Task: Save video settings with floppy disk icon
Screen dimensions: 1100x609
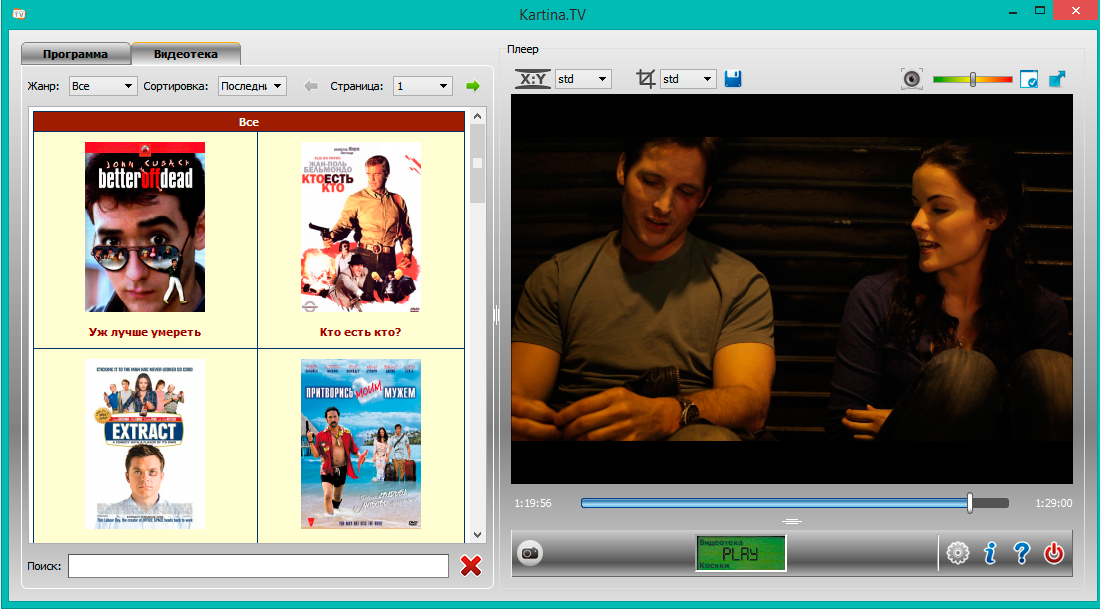Action: click(x=733, y=79)
